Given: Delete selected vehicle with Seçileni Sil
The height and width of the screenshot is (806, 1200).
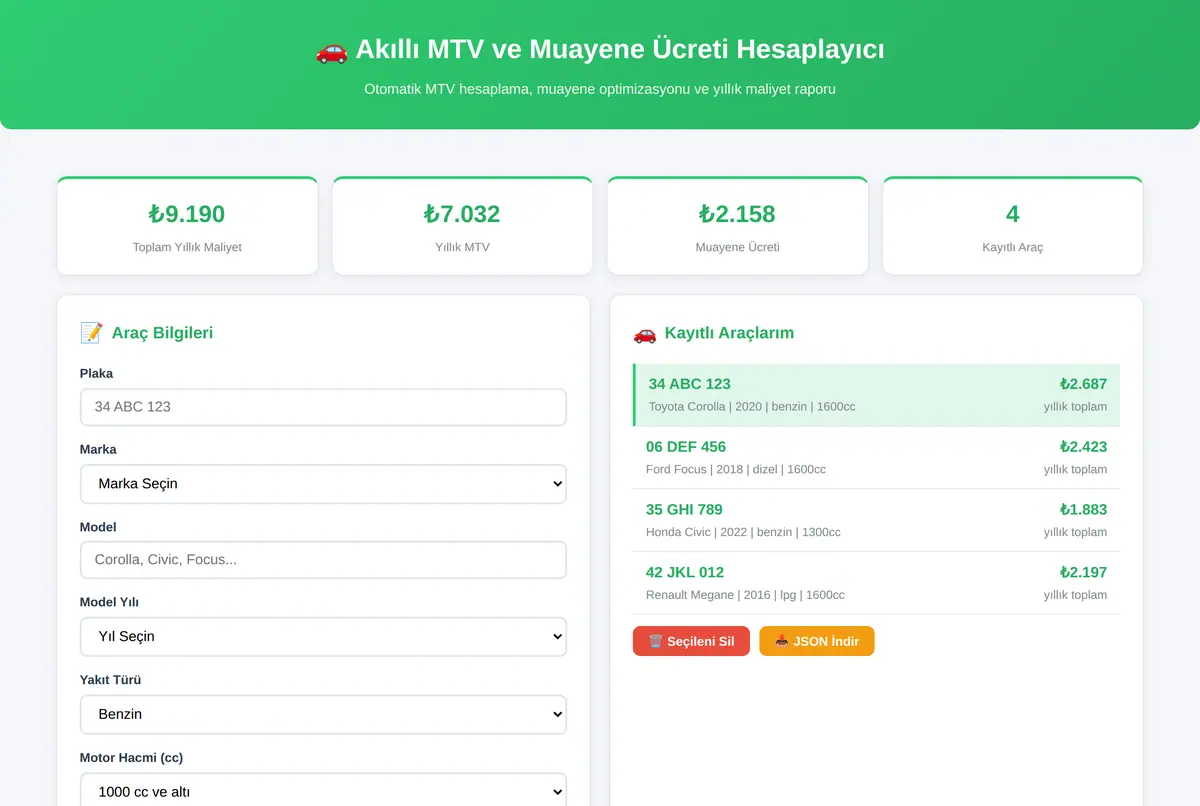Looking at the screenshot, I should (x=691, y=641).
